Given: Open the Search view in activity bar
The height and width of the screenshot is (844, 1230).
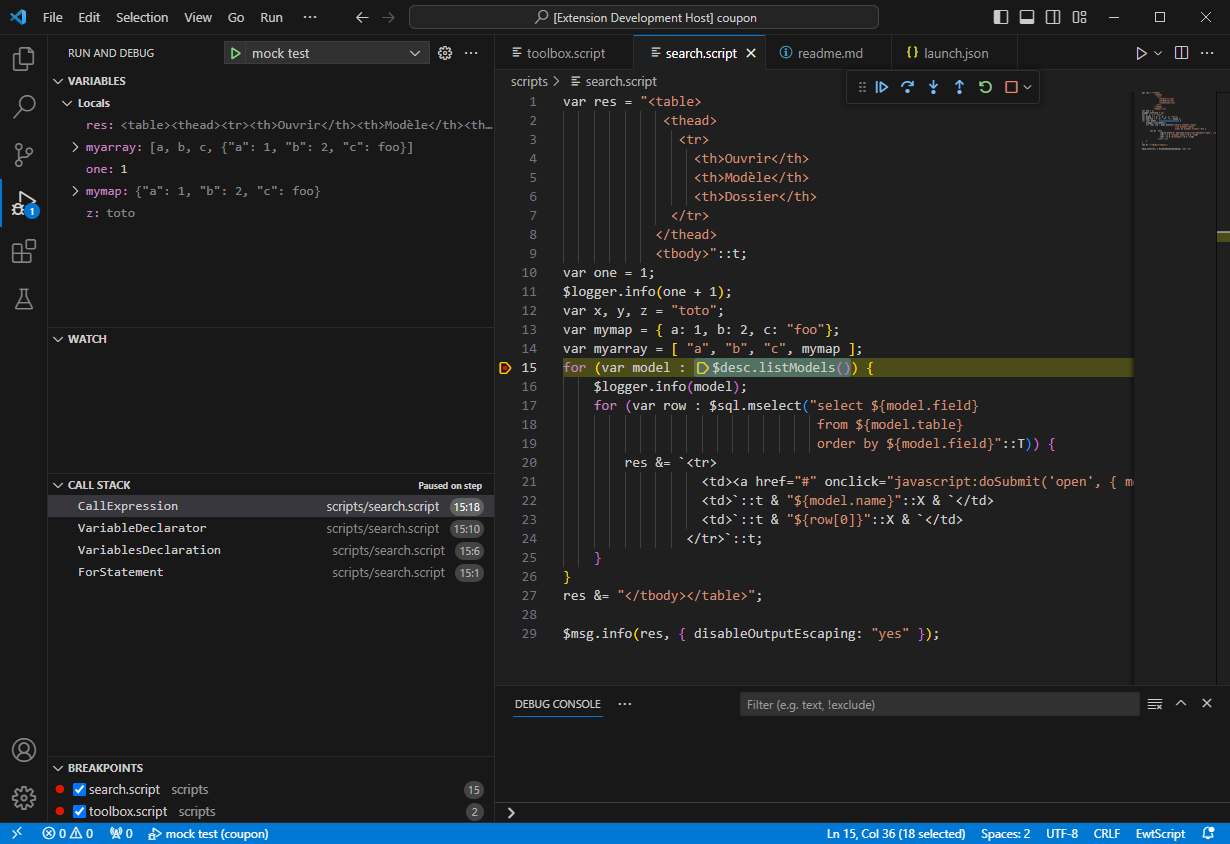Looking at the screenshot, I should click(x=23, y=107).
